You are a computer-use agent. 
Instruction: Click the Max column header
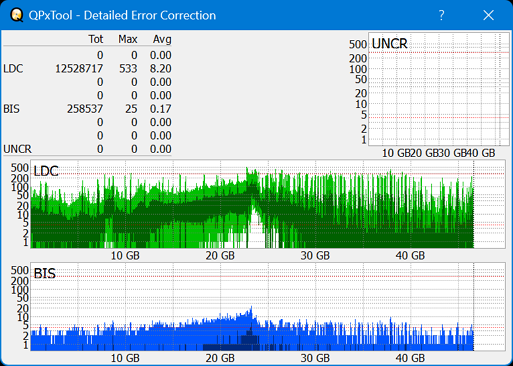128,39
